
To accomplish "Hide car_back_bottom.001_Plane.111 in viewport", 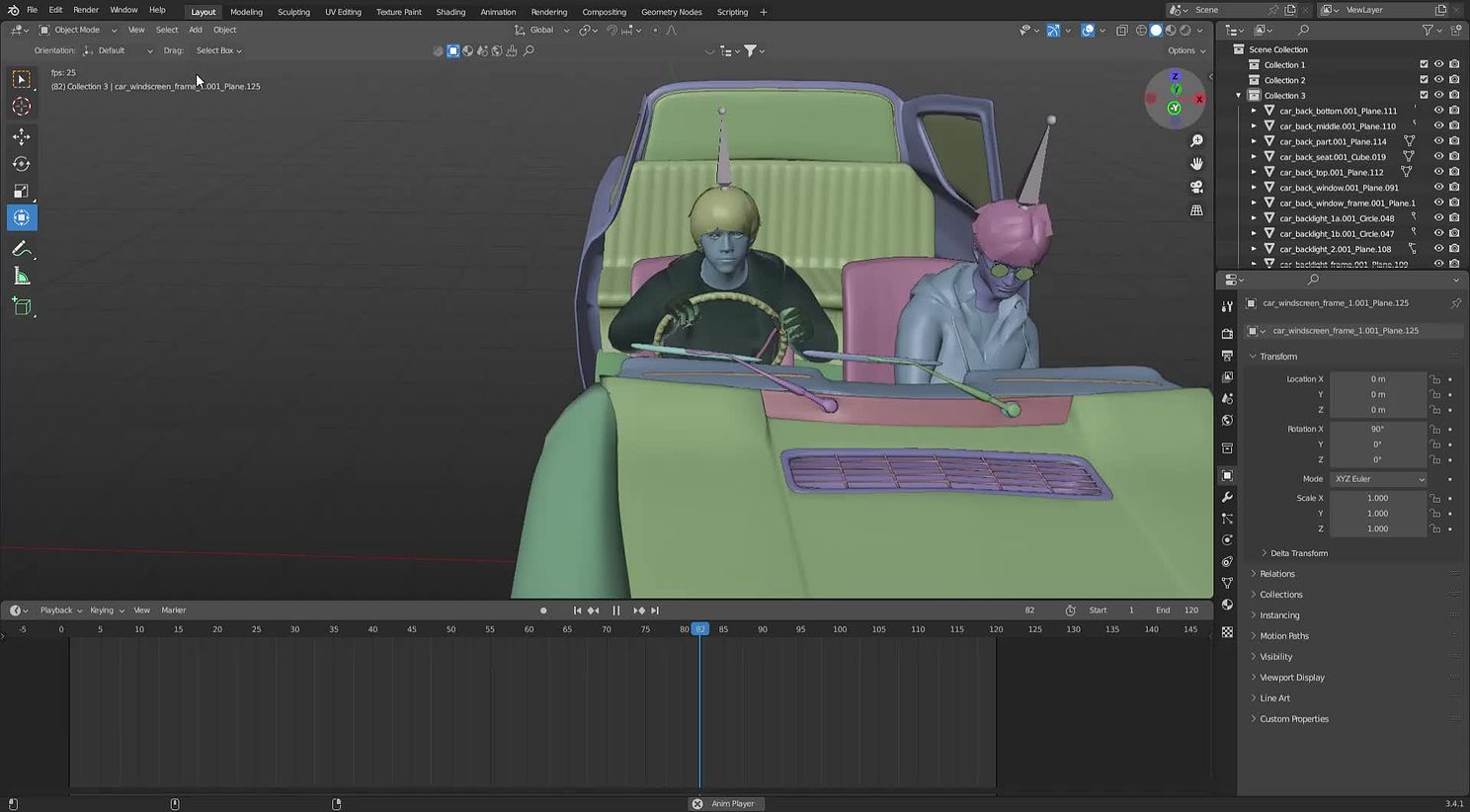I will (x=1438, y=111).
